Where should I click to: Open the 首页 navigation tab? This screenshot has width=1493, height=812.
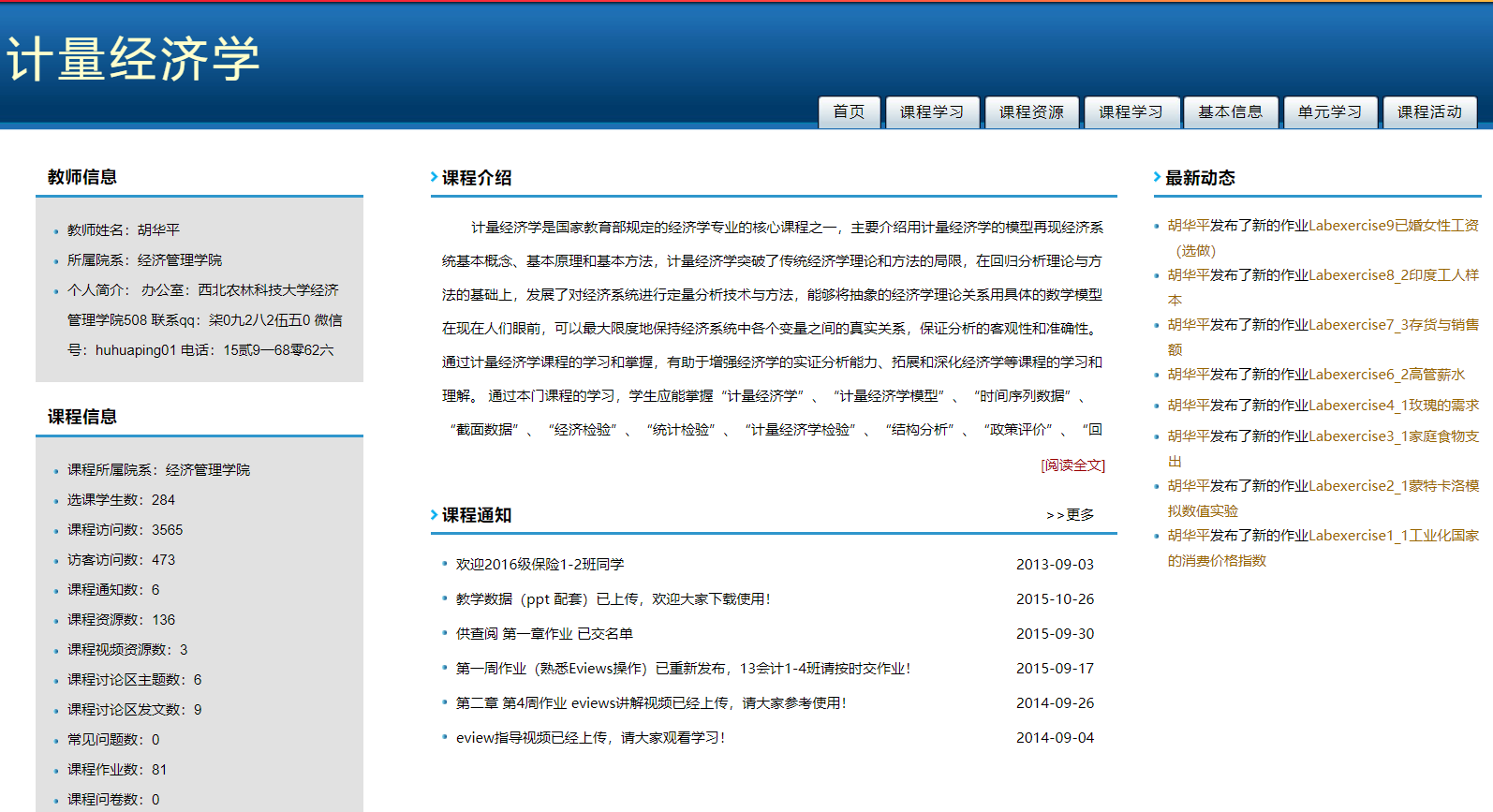coord(850,112)
